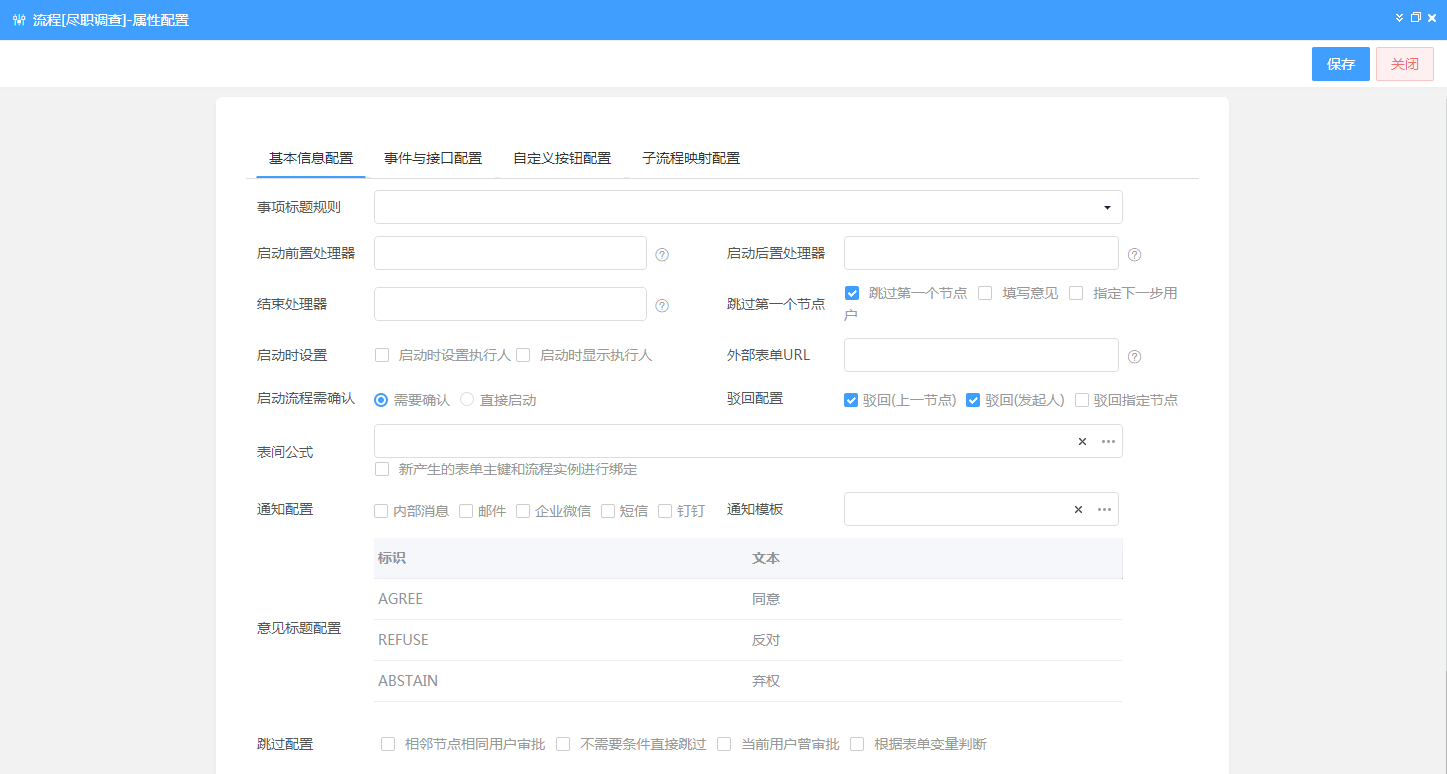Image resolution: width=1447 pixels, height=774 pixels.
Task: Check 启动时设置执行人 option
Action: click(x=382, y=355)
